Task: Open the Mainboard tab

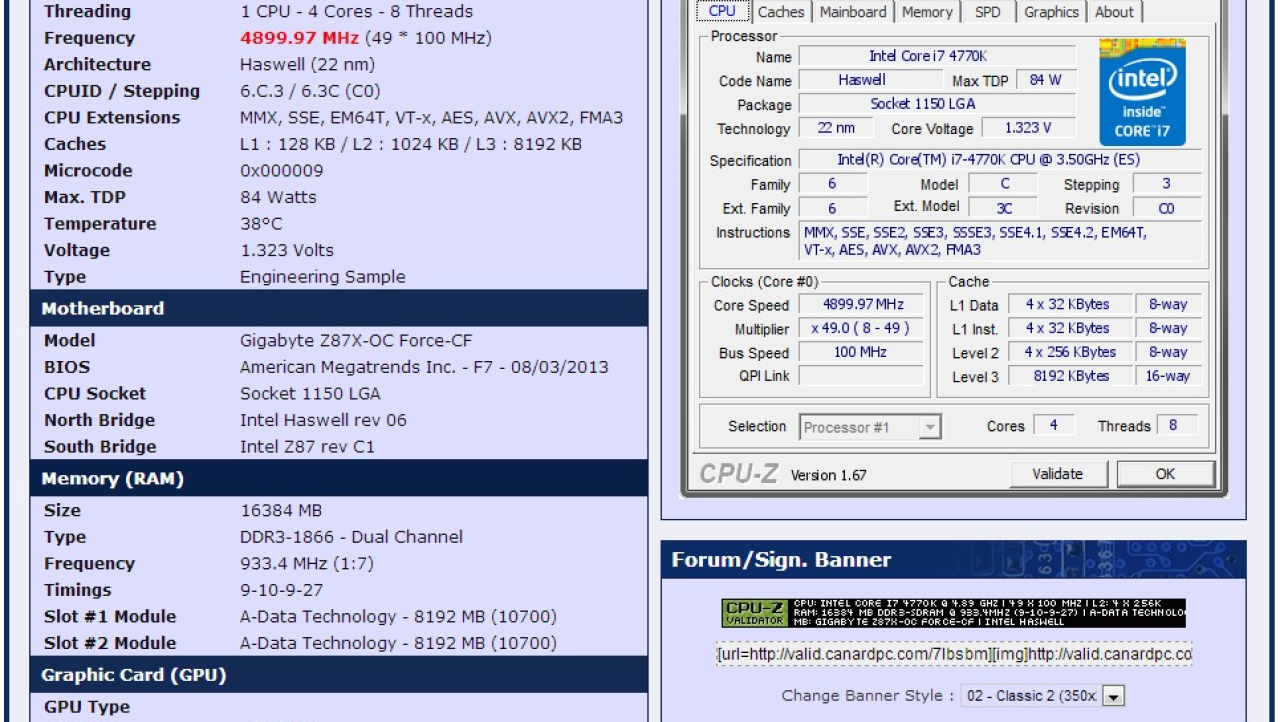Action: pos(853,12)
